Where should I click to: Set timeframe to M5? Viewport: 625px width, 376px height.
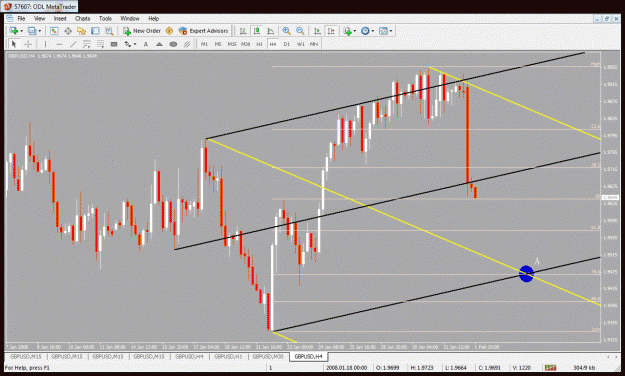tap(218, 44)
